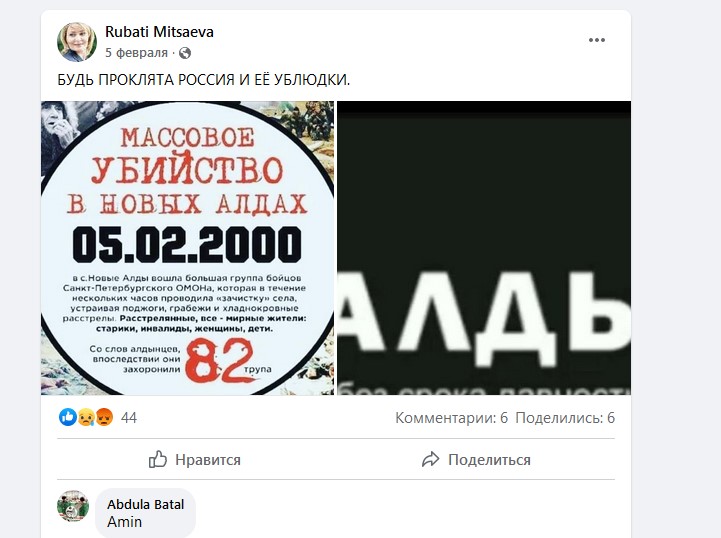Open the three-dot post options menu
The height and width of the screenshot is (538, 721).
(x=596, y=40)
